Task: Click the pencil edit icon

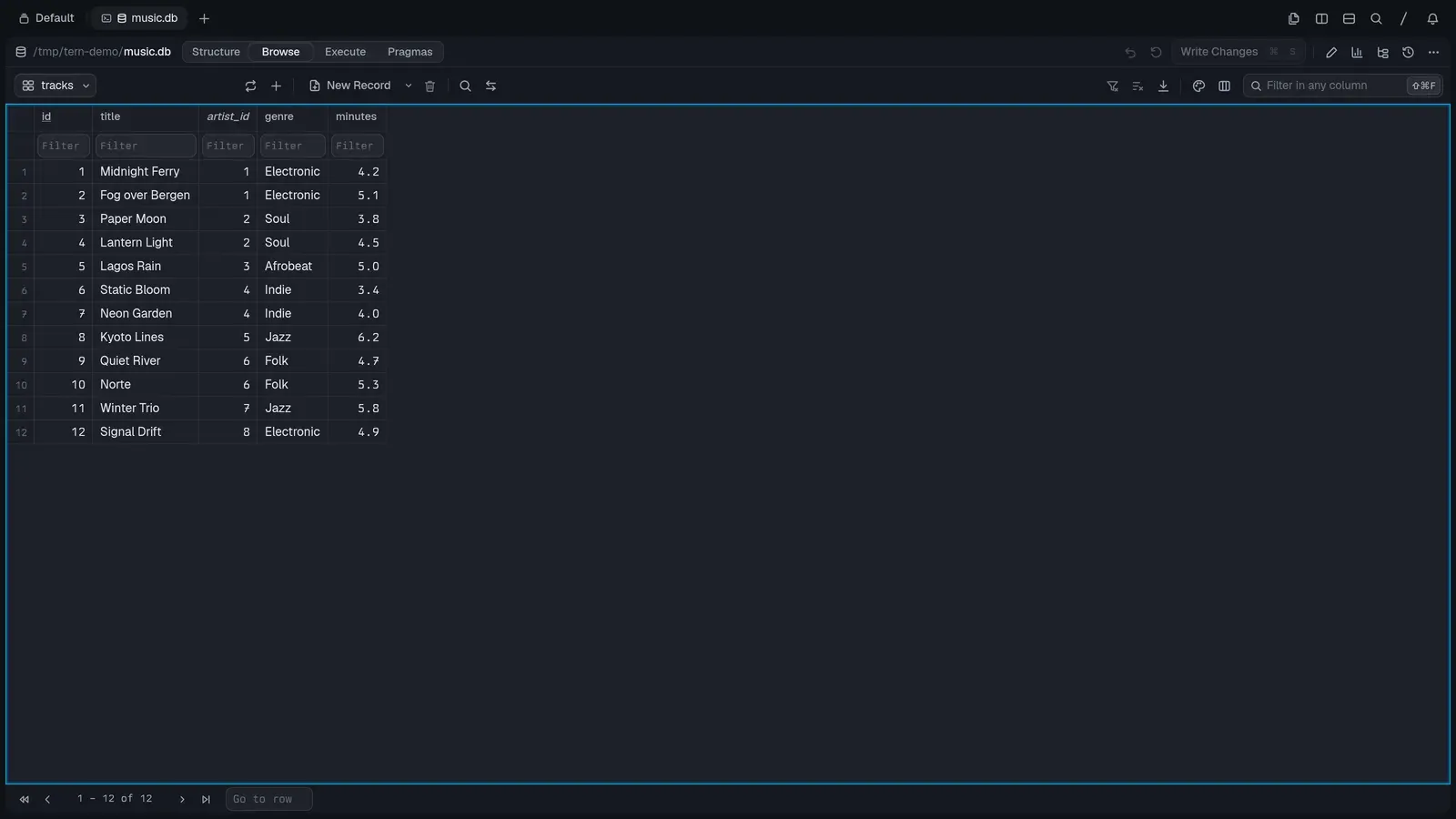Action: [1331, 52]
